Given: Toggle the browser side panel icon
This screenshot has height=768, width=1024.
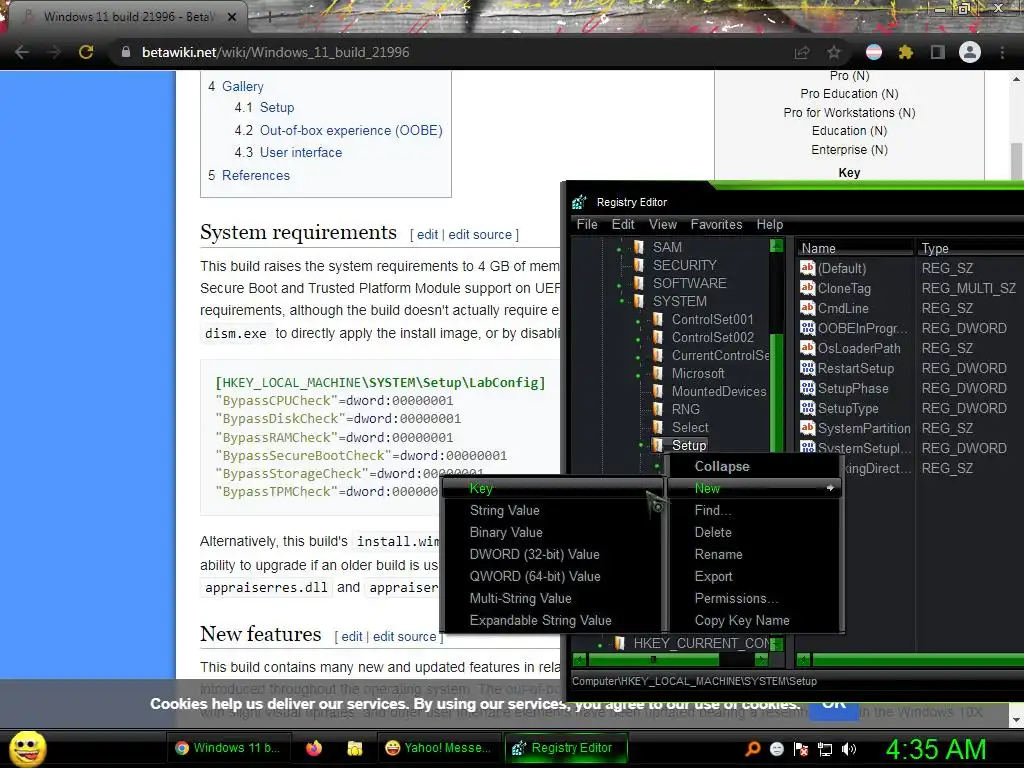Looking at the screenshot, I should click(x=938, y=52).
